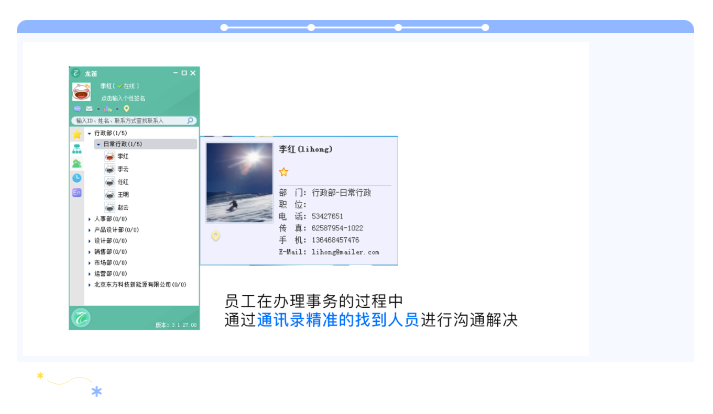Collapse the 行政部 department node
713x414 pixels.
[89, 133]
